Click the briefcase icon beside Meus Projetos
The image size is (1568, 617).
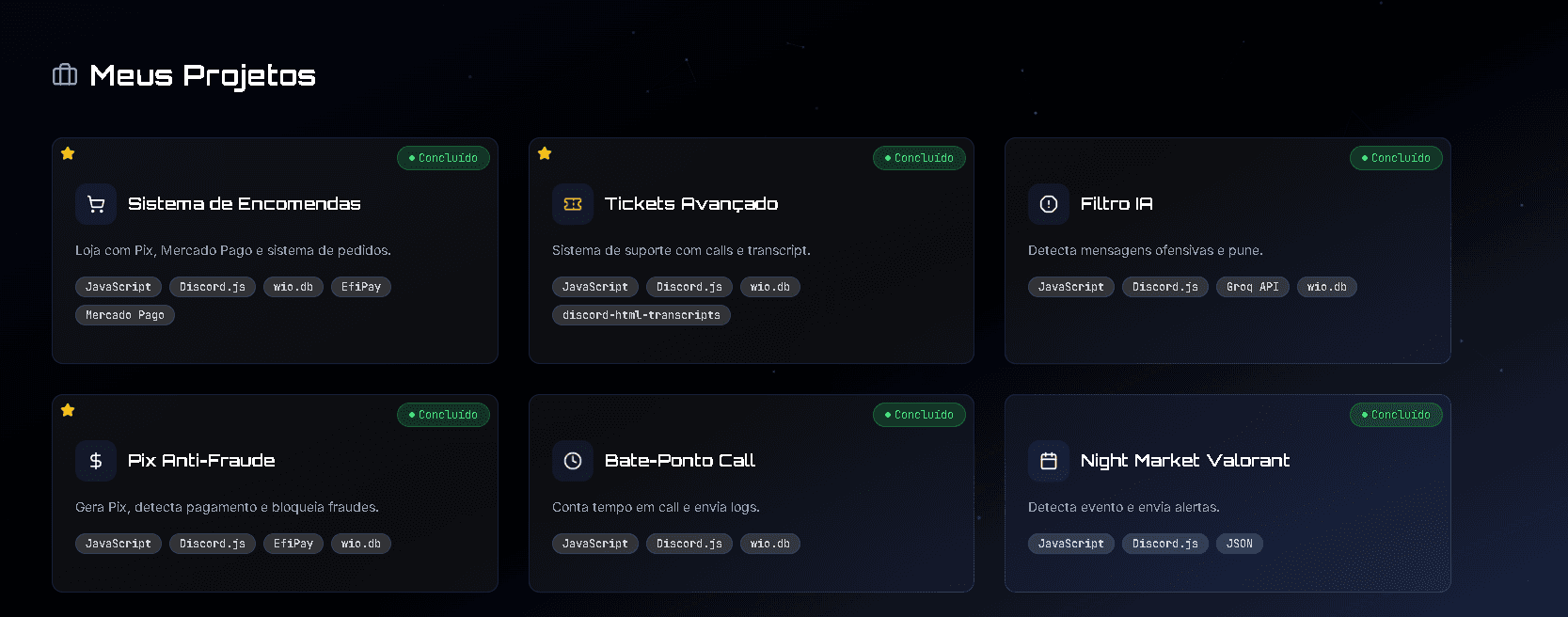point(65,75)
